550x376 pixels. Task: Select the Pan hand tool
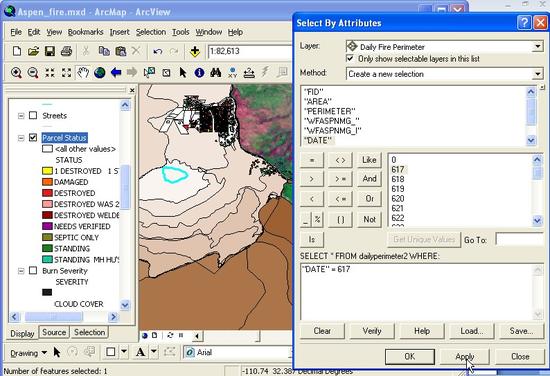tap(83, 73)
